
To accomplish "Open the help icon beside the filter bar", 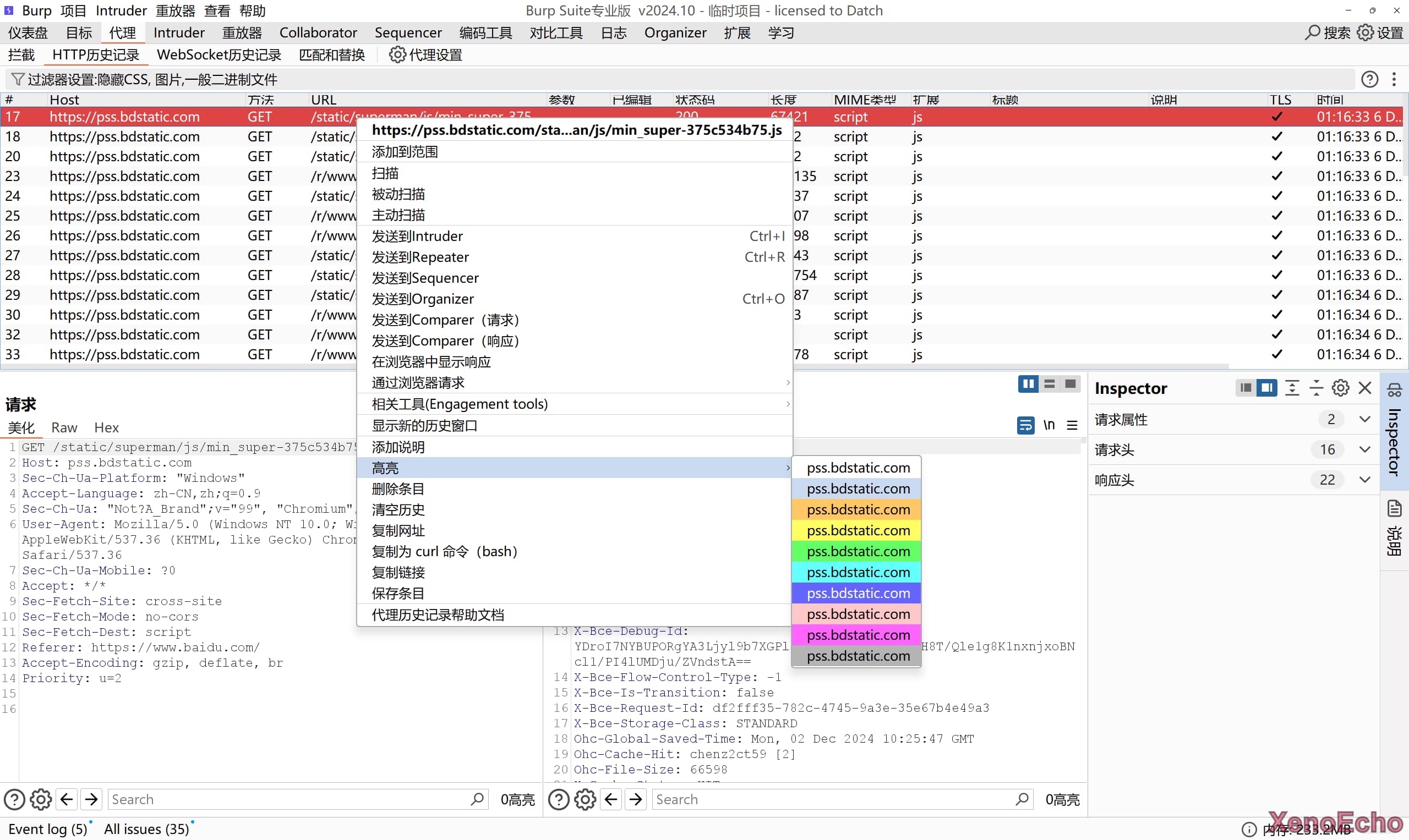I will pos(1369,79).
